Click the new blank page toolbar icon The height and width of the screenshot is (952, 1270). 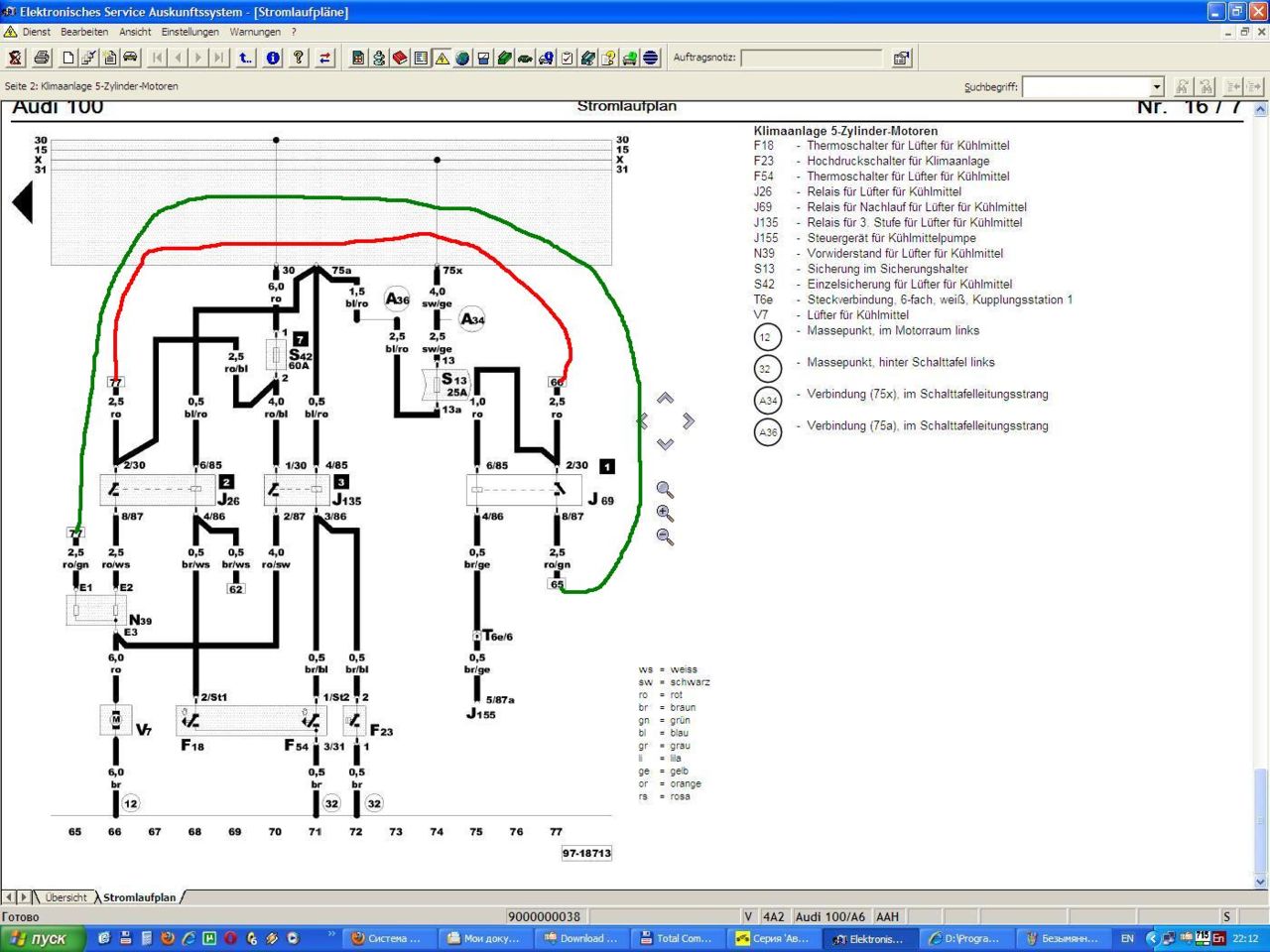pos(67,58)
